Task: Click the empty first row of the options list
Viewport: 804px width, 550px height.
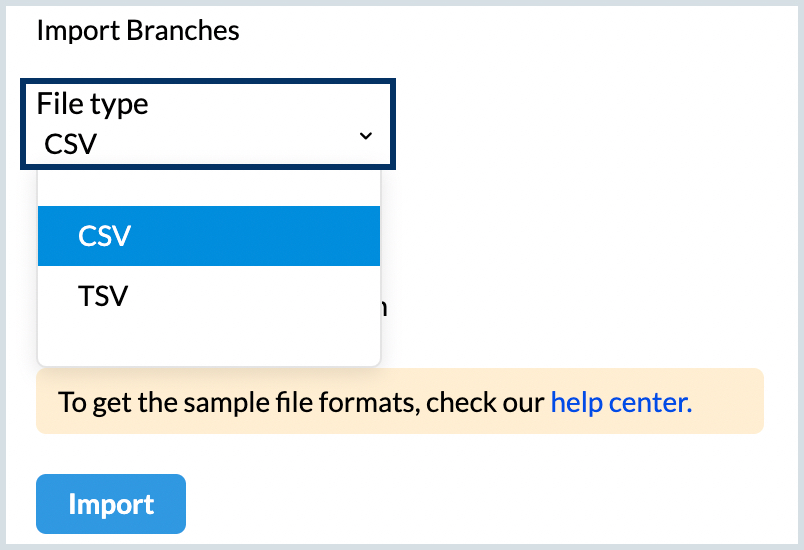Action: [x=208, y=187]
